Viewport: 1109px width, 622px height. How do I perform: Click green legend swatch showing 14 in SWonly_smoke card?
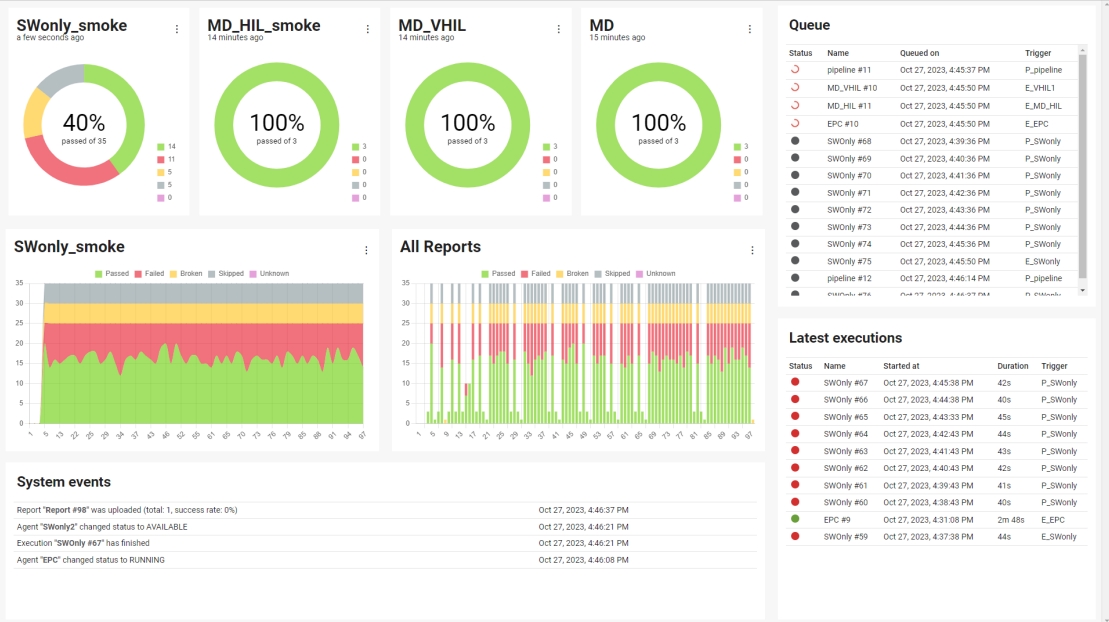pyautogui.click(x=161, y=146)
